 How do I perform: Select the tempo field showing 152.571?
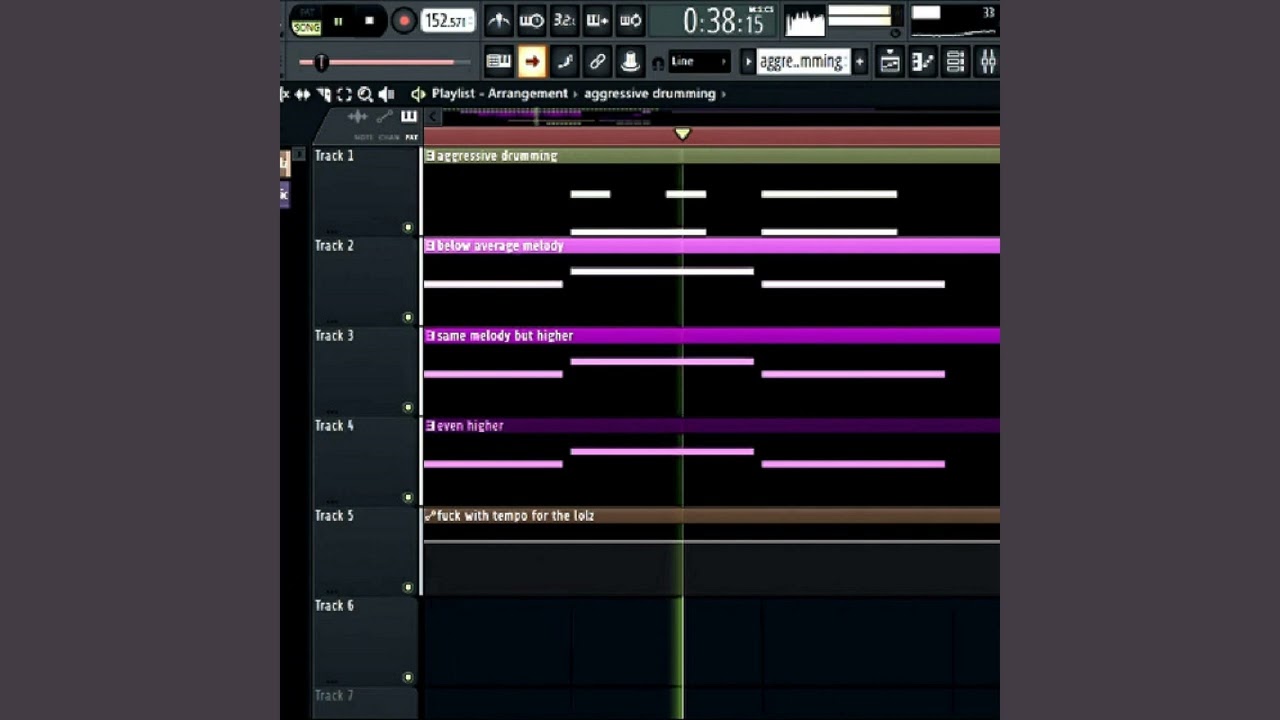447,21
